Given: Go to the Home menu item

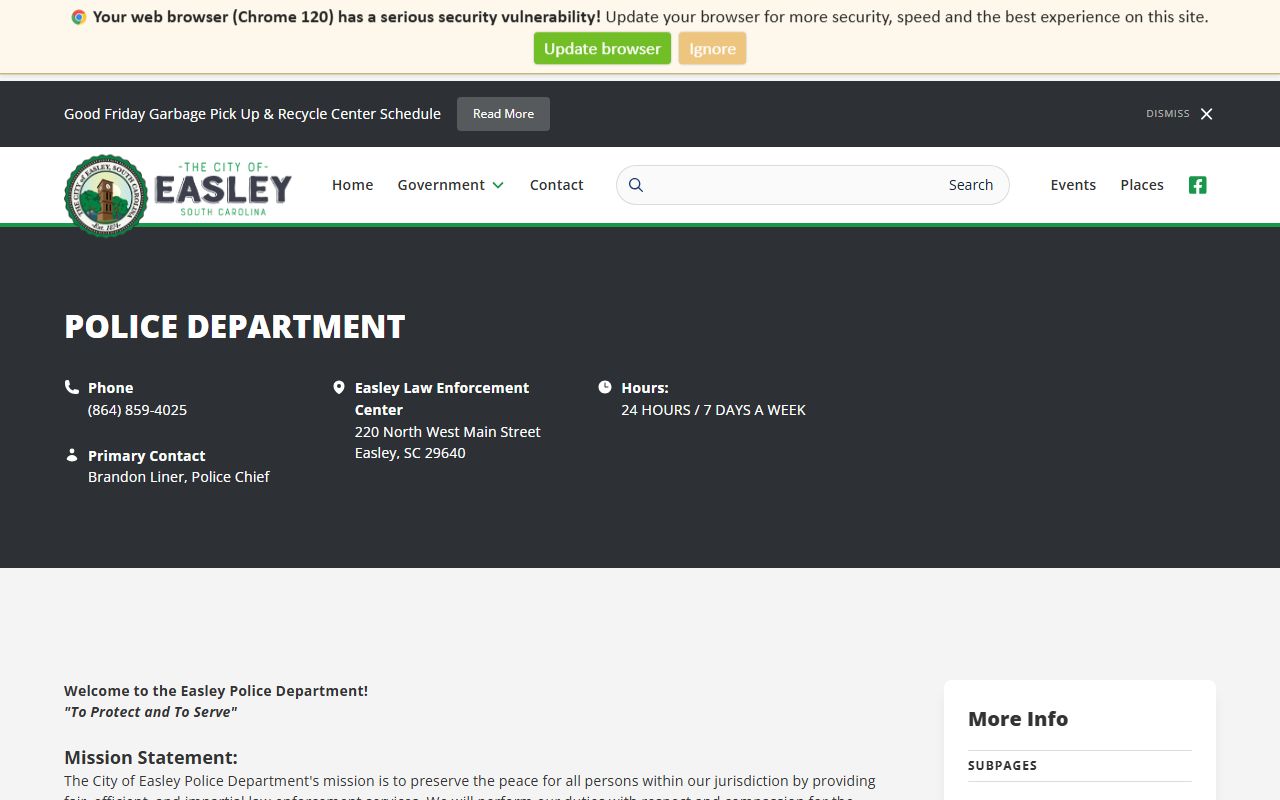Looking at the screenshot, I should (352, 185).
